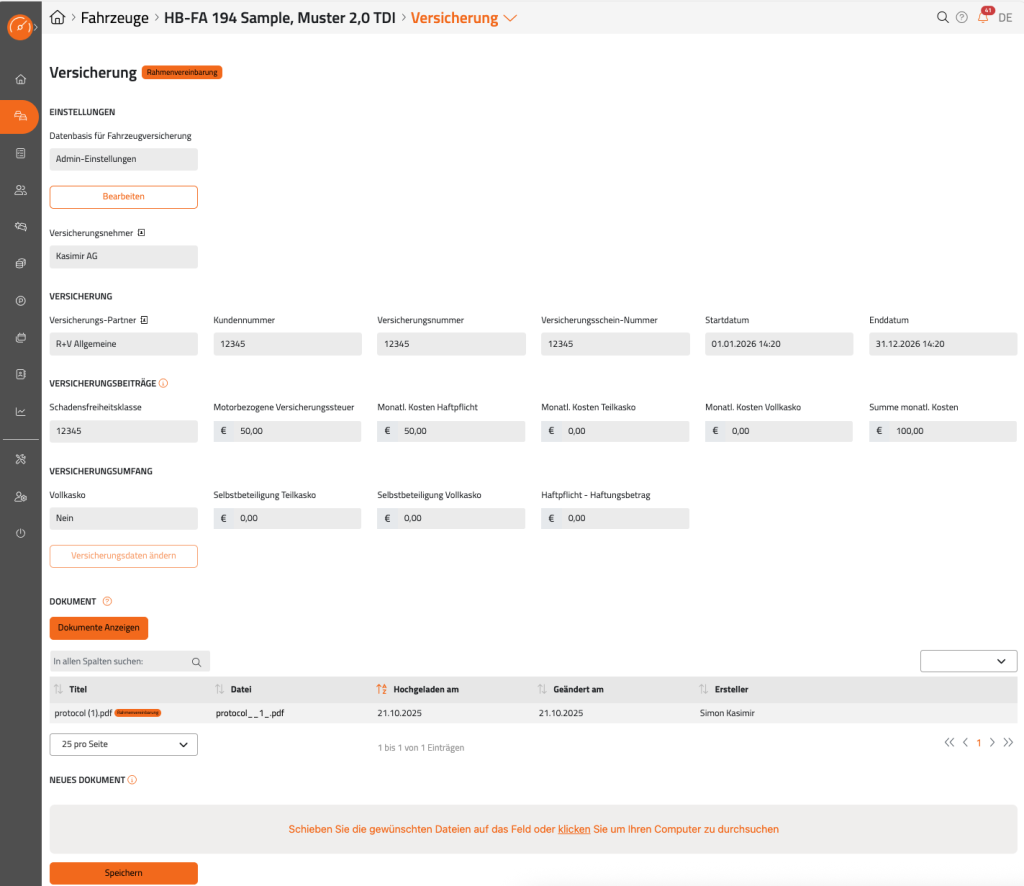Image resolution: width=1024 pixels, height=886 pixels.
Task: Click the info icon next to Versicherungsbeiträge
Action: pyautogui.click(x=163, y=383)
